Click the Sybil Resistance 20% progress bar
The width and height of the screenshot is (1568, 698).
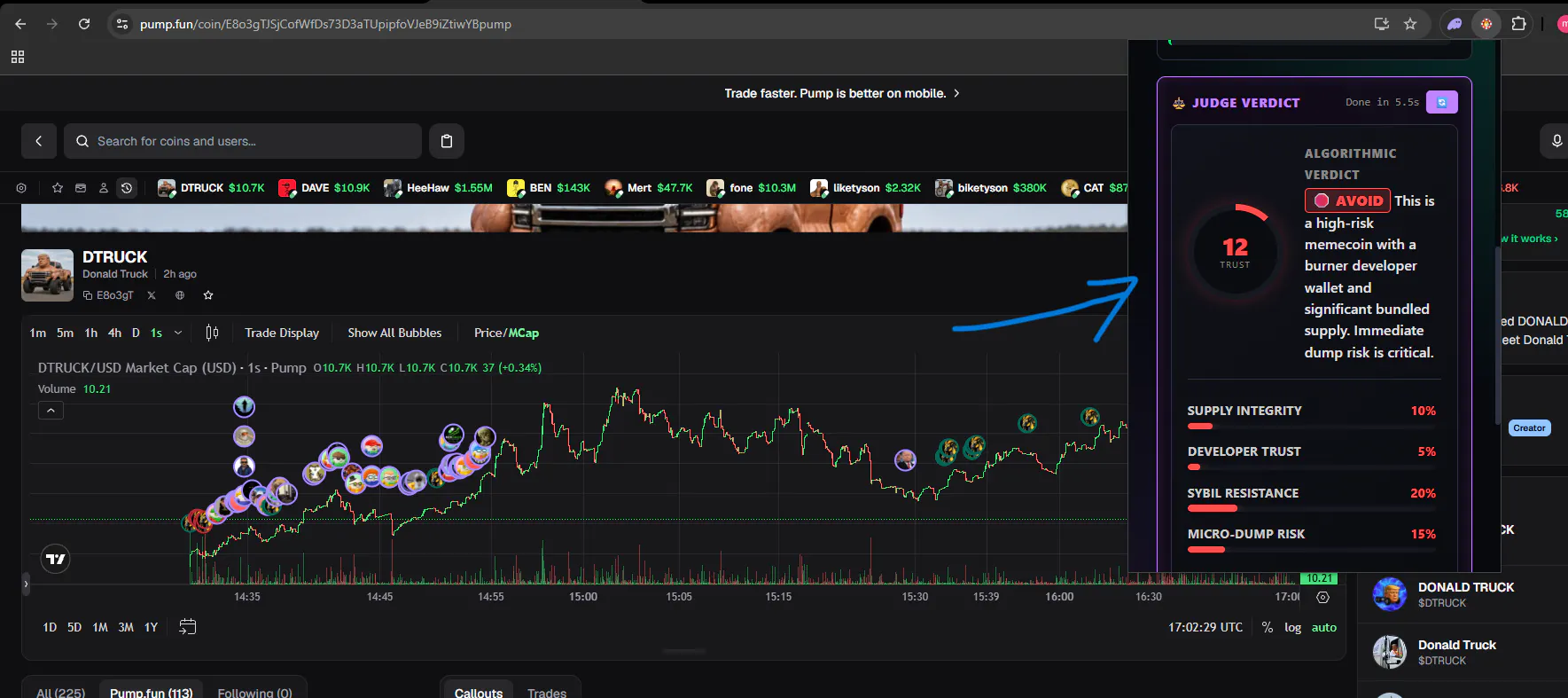[x=1312, y=509]
